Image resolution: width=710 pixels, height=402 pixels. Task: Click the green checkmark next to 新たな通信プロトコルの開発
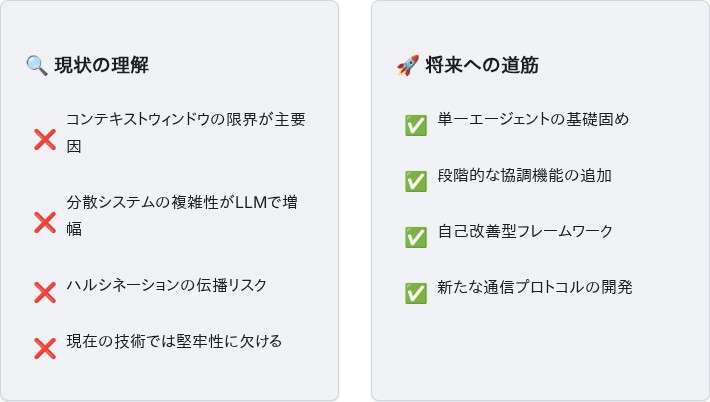click(416, 293)
